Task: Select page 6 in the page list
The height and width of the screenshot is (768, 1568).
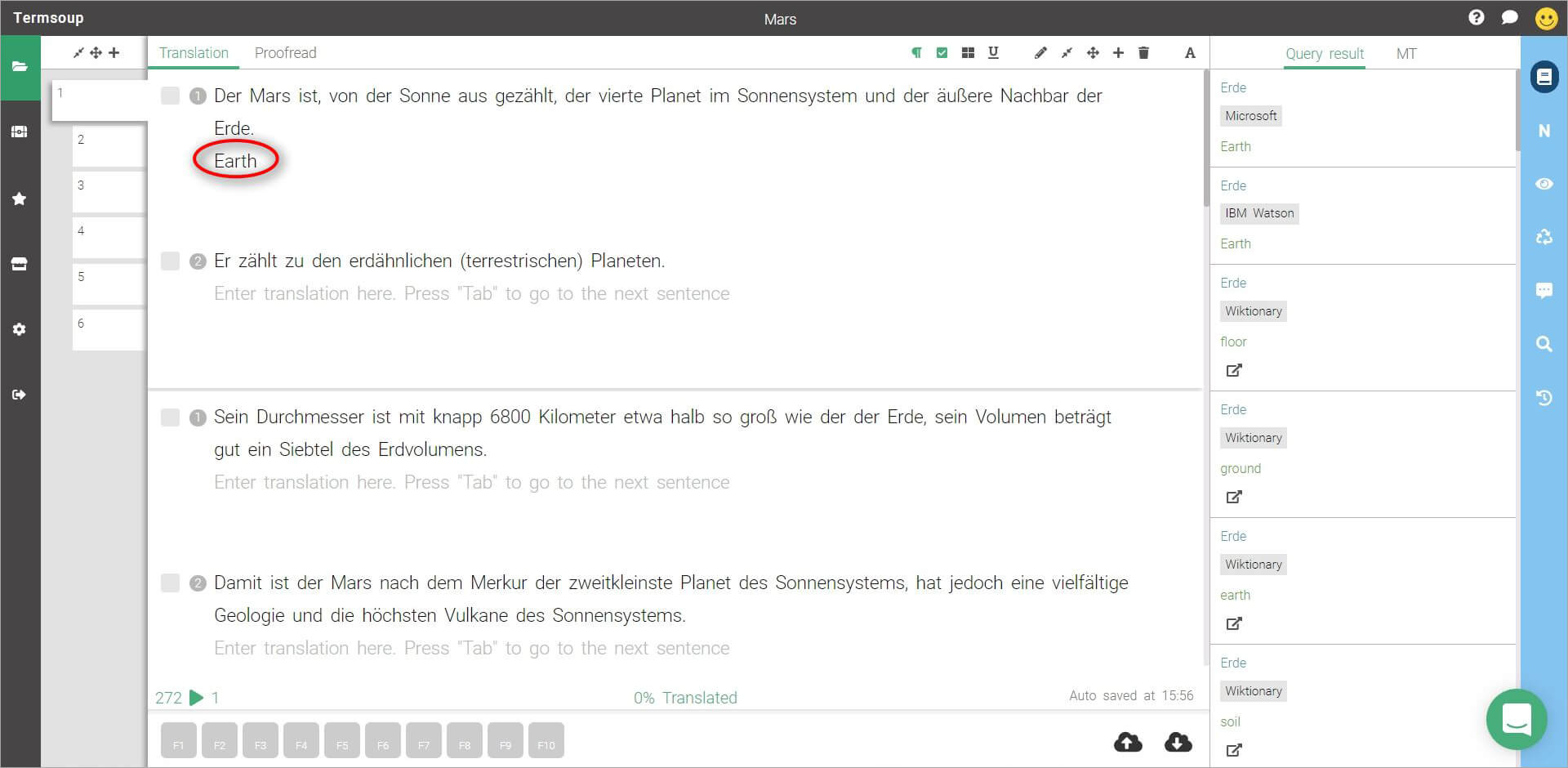Action: (x=109, y=330)
